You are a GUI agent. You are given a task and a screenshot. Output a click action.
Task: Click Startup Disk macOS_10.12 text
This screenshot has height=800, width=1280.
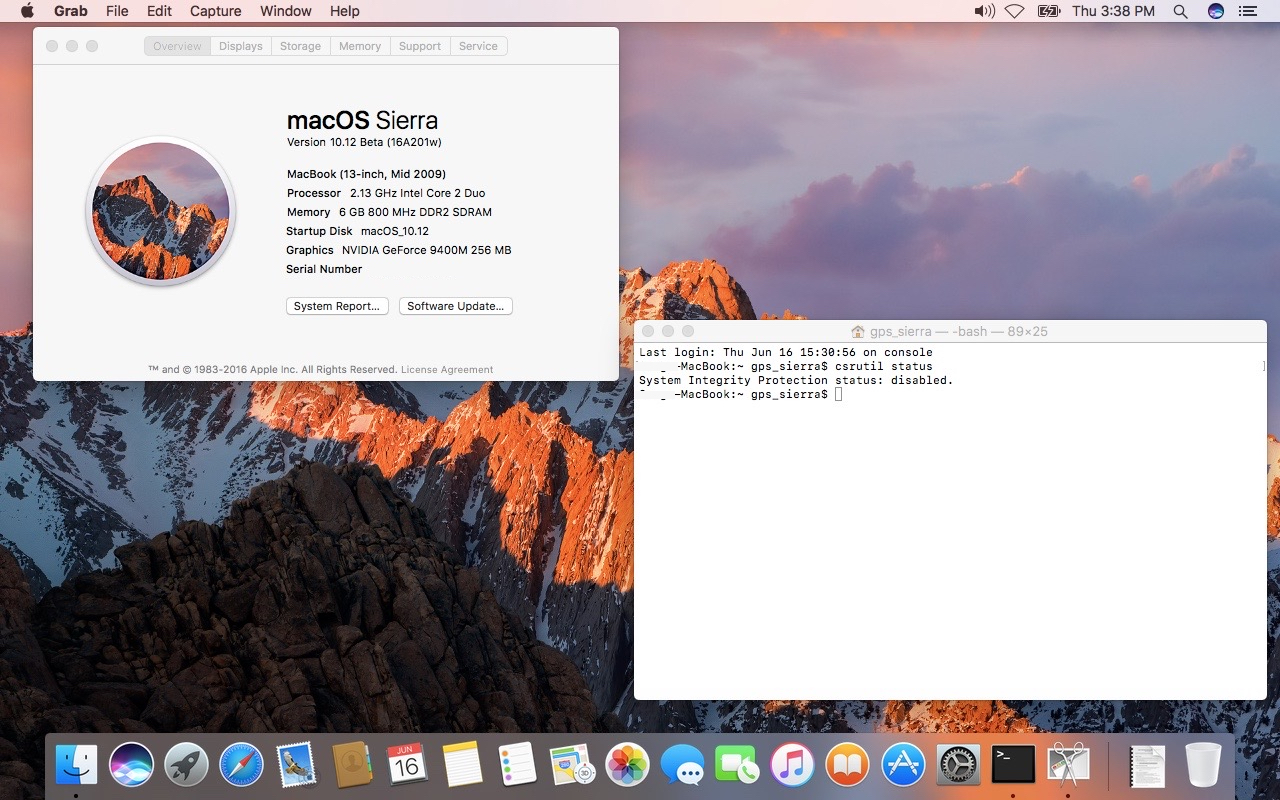click(357, 231)
